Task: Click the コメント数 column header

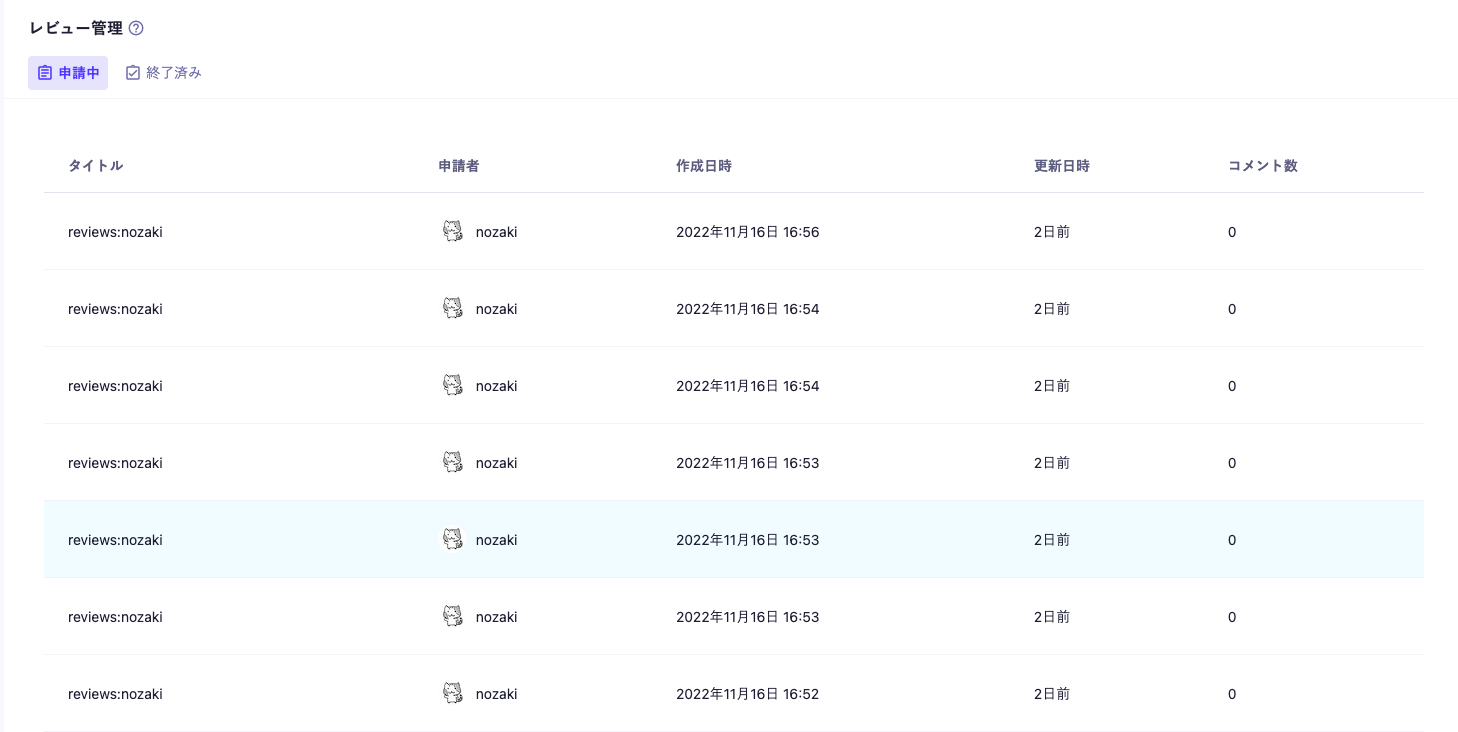Action: [x=1262, y=166]
